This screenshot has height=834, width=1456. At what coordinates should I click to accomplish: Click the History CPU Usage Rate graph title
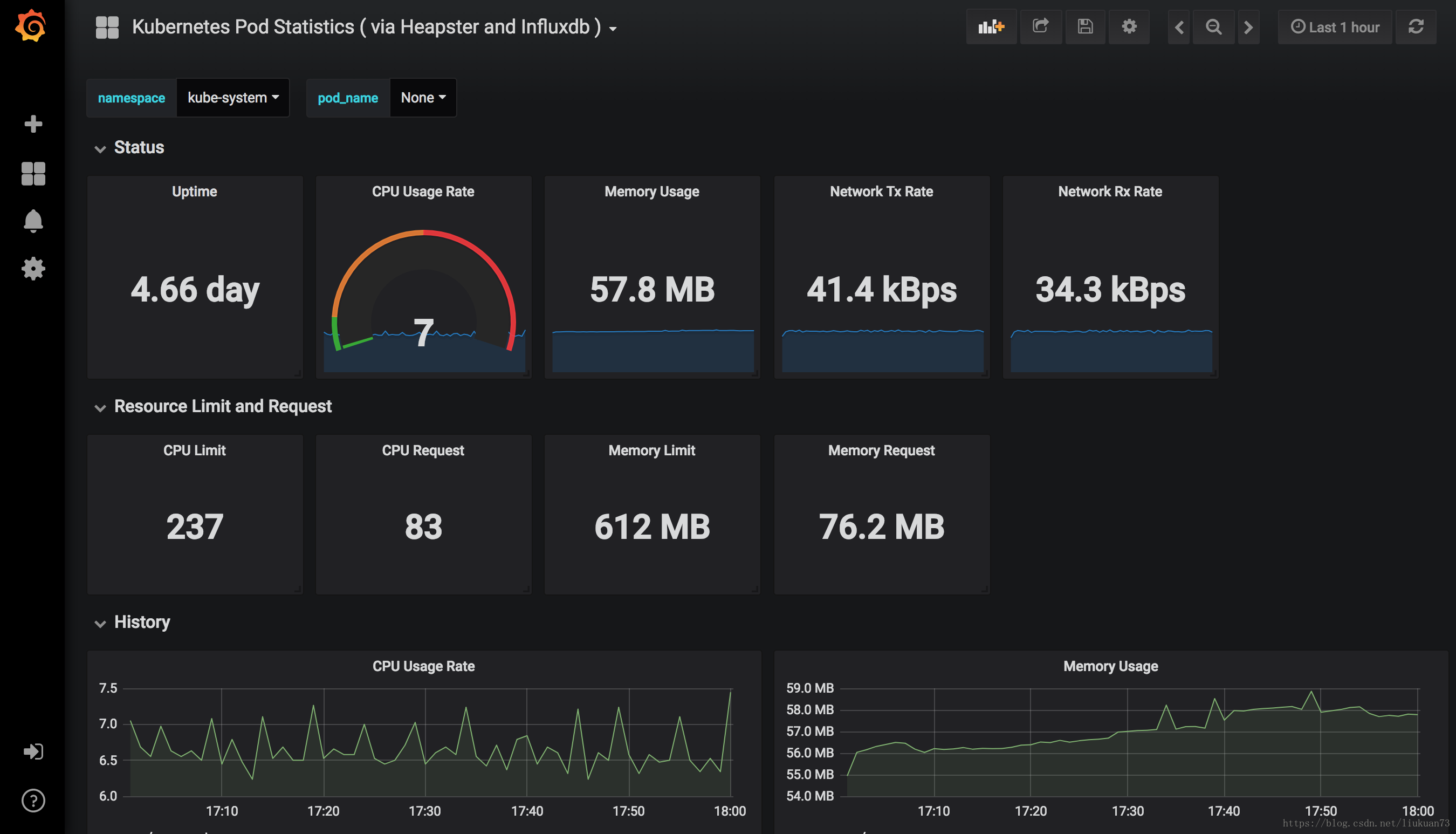point(424,666)
